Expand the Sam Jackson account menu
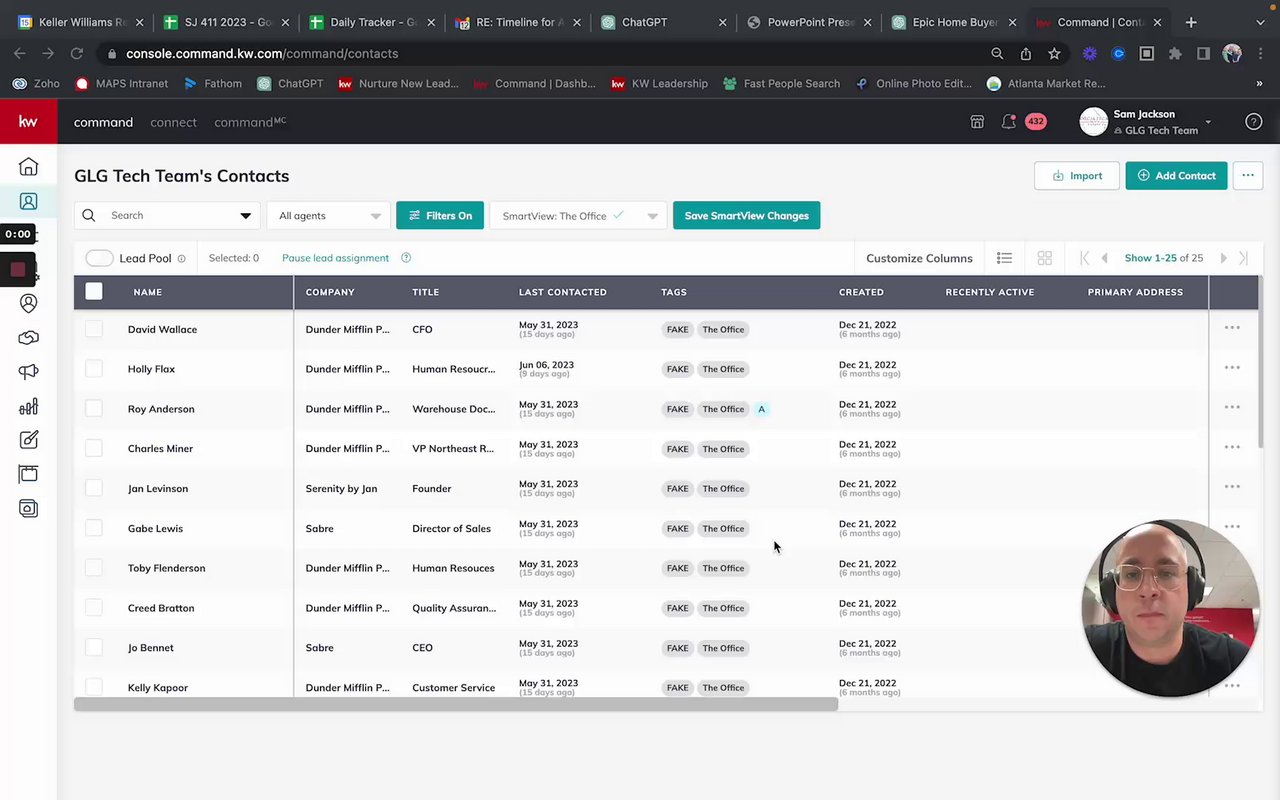Viewport: 1280px width, 800px height. pyautogui.click(x=1208, y=122)
